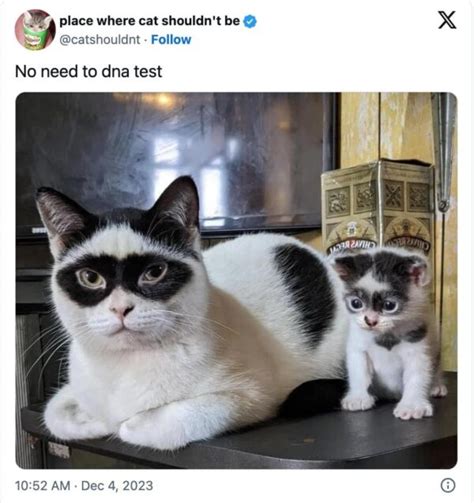Click the @catshouldnt handle
Screen dimensions: 474x503
tap(100, 40)
